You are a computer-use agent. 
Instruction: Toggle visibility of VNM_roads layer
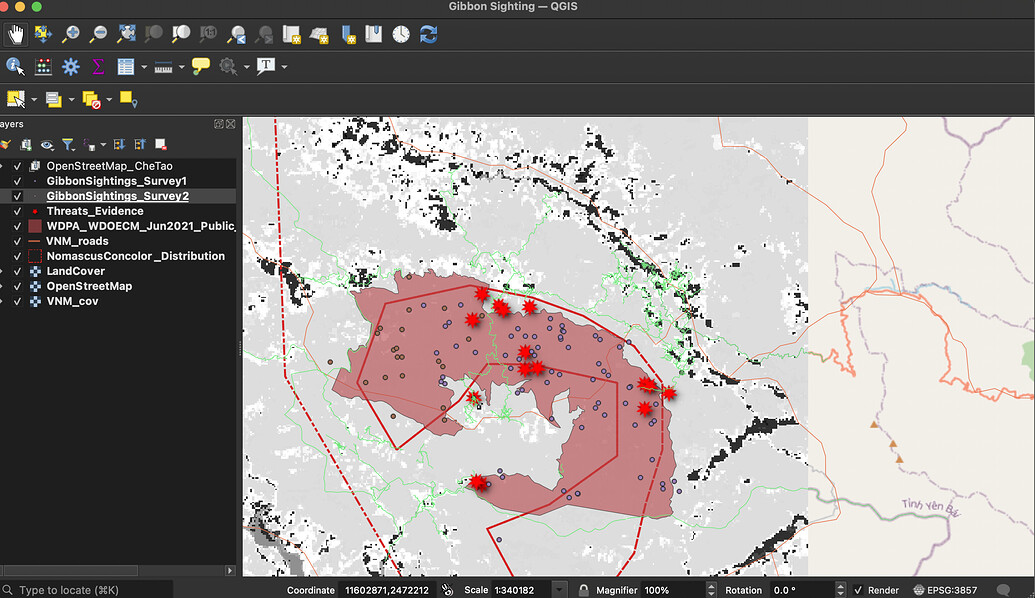click(17, 241)
